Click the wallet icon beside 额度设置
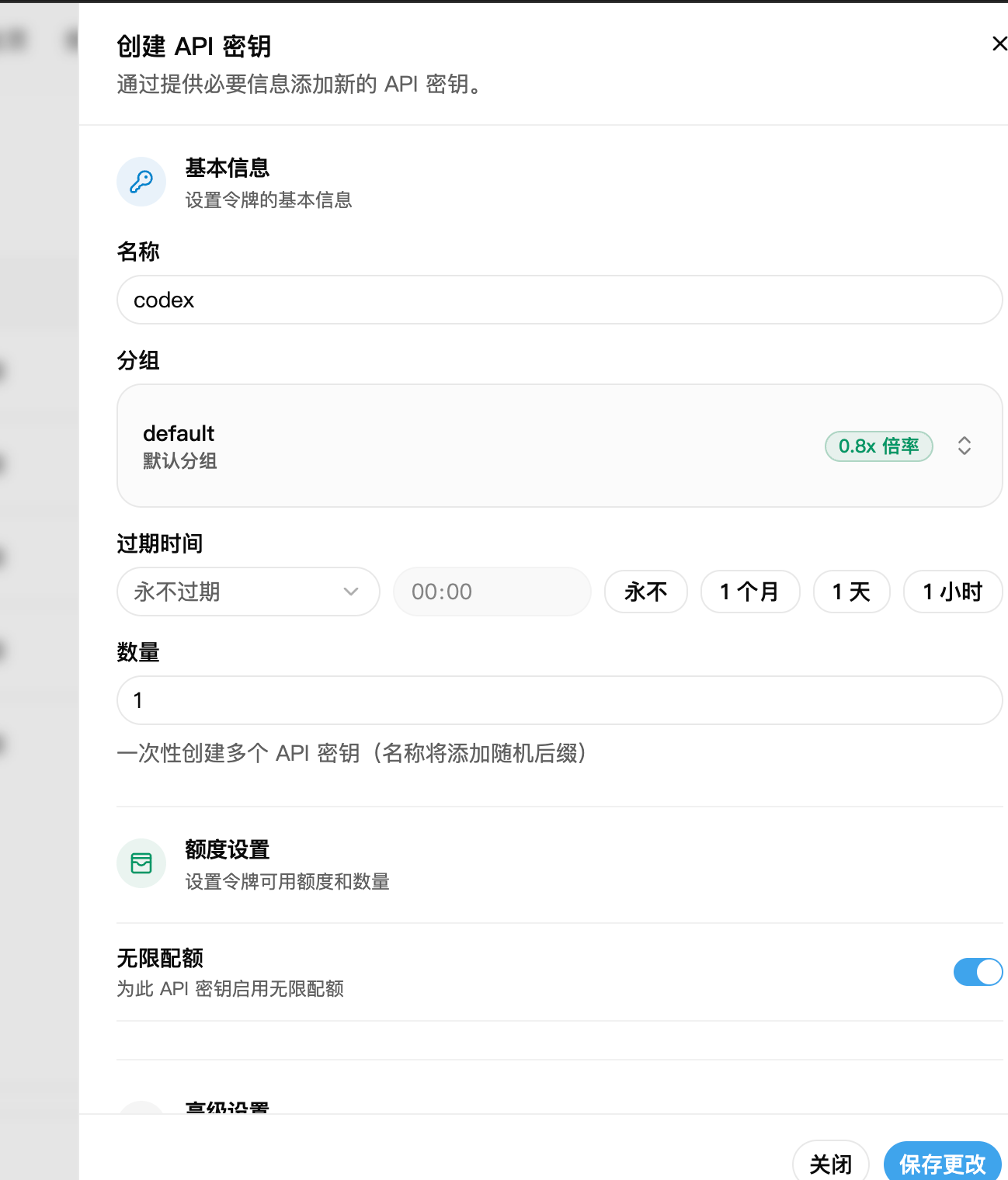 tap(141, 863)
